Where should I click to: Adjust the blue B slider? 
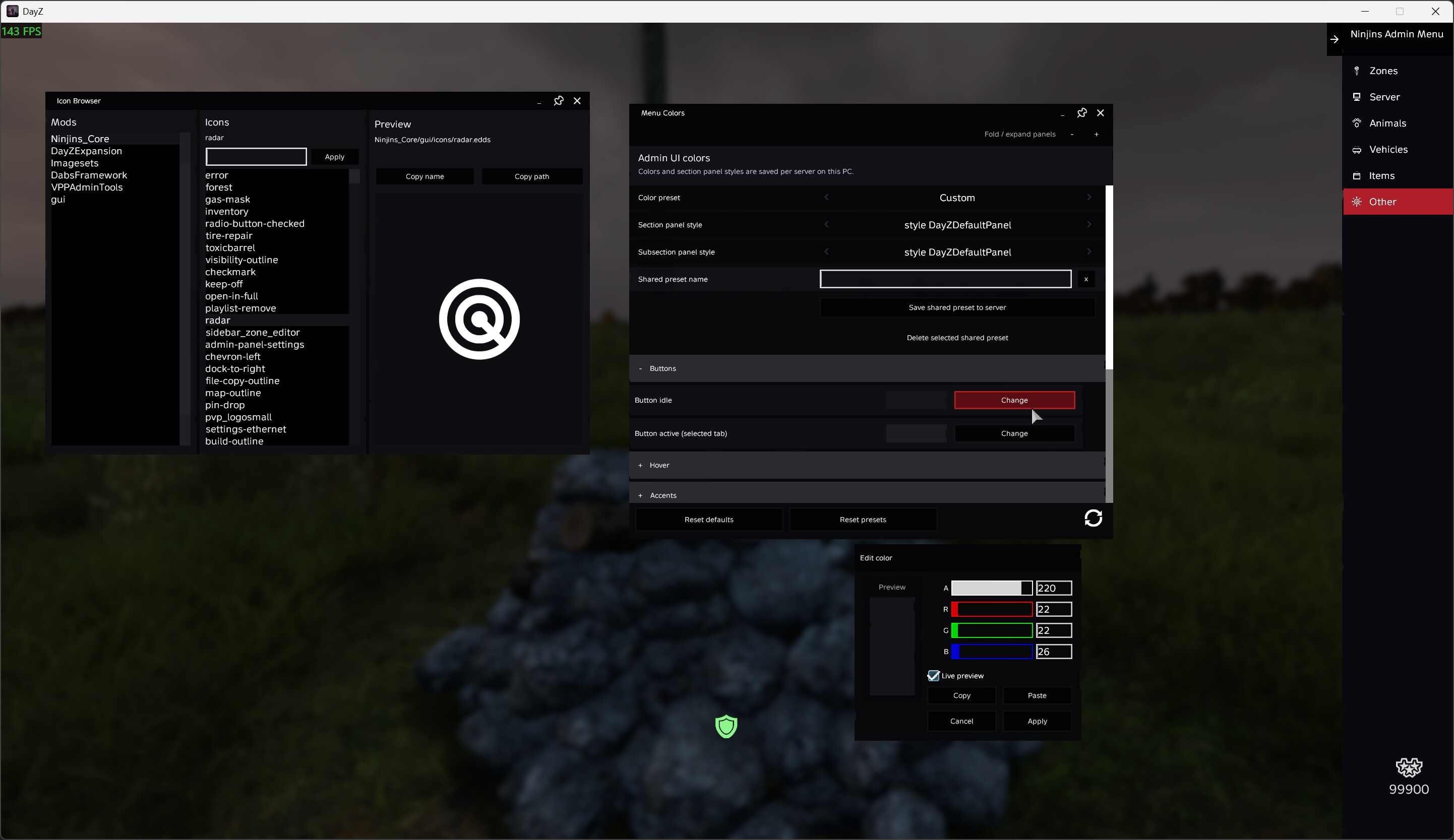(x=992, y=652)
